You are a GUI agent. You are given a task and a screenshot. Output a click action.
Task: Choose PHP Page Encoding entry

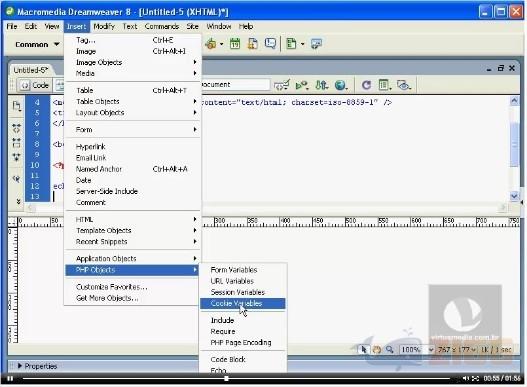243,342
